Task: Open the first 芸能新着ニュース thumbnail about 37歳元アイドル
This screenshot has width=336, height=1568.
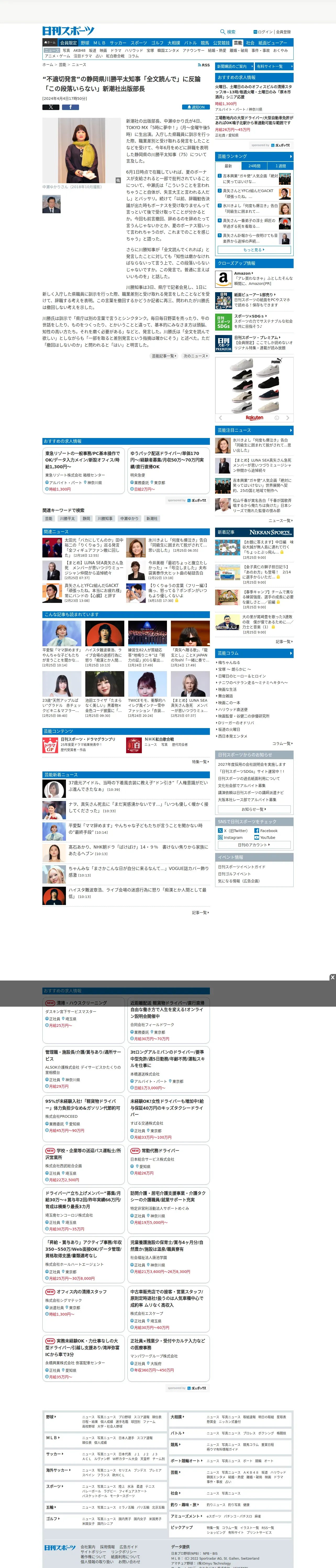Action: (54, 789)
